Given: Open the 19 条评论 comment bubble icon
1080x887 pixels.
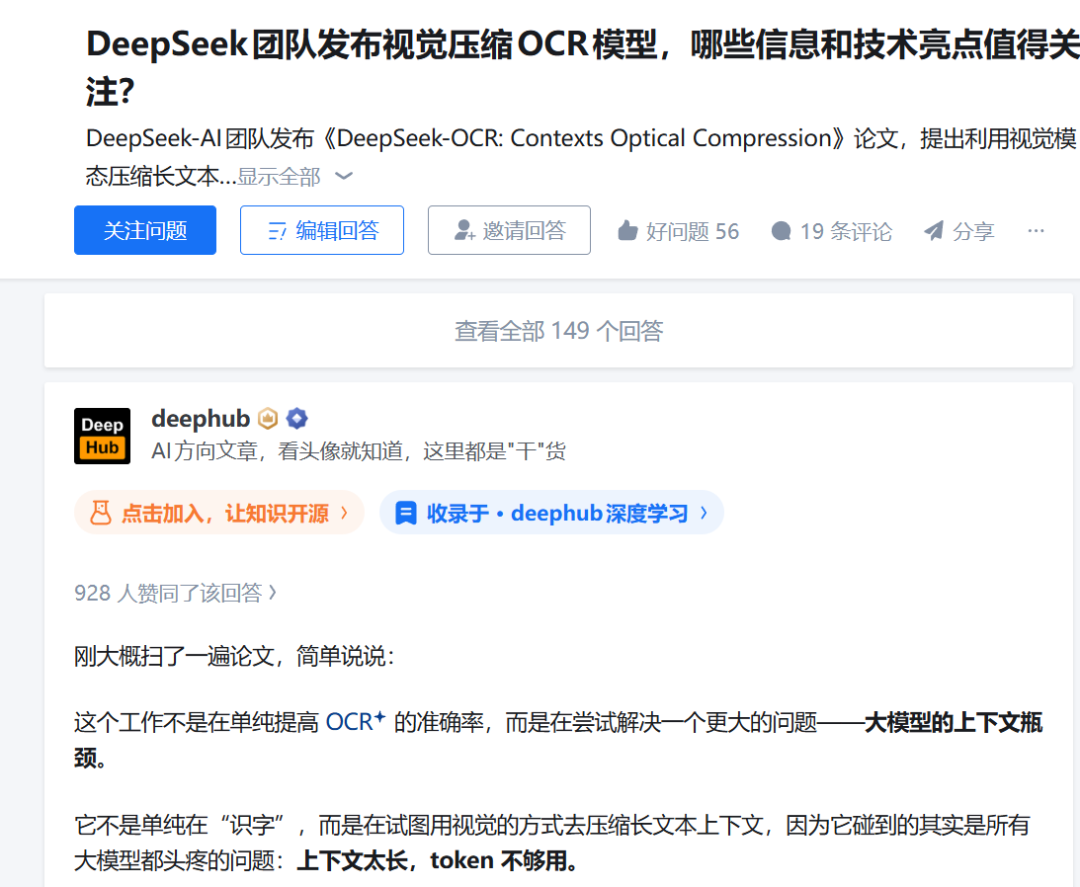Looking at the screenshot, I should coord(781,231).
